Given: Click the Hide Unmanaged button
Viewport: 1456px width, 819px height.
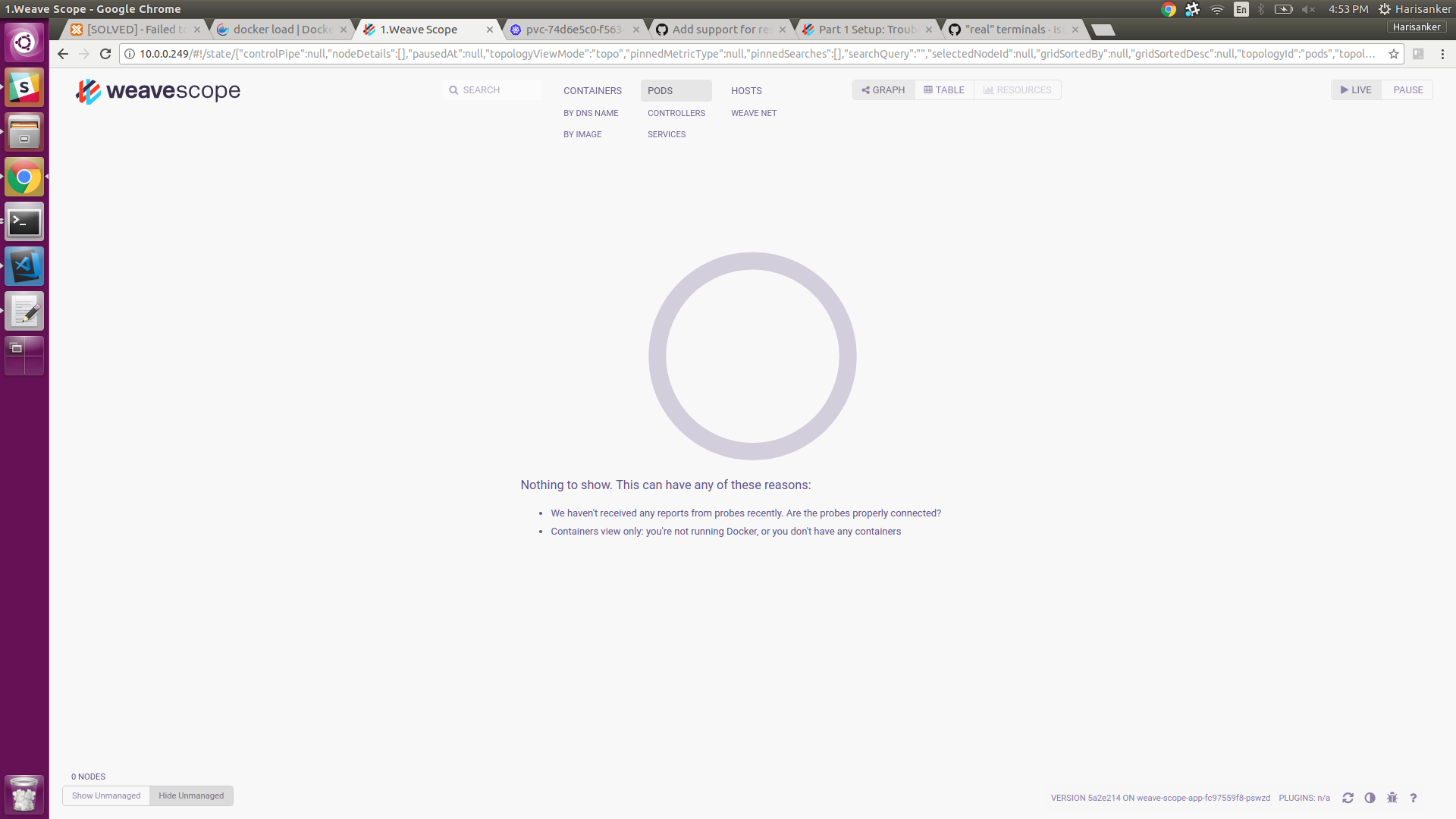Looking at the screenshot, I should [190, 795].
